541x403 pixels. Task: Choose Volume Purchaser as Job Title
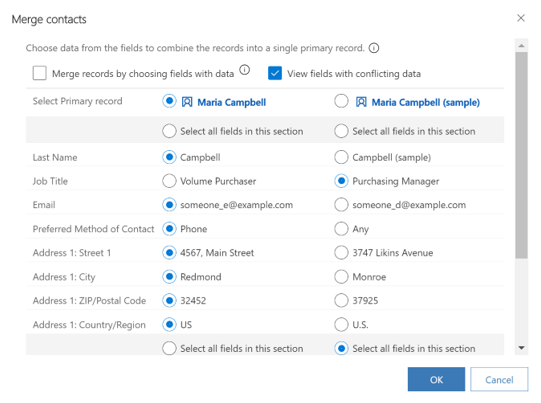tap(169, 181)
